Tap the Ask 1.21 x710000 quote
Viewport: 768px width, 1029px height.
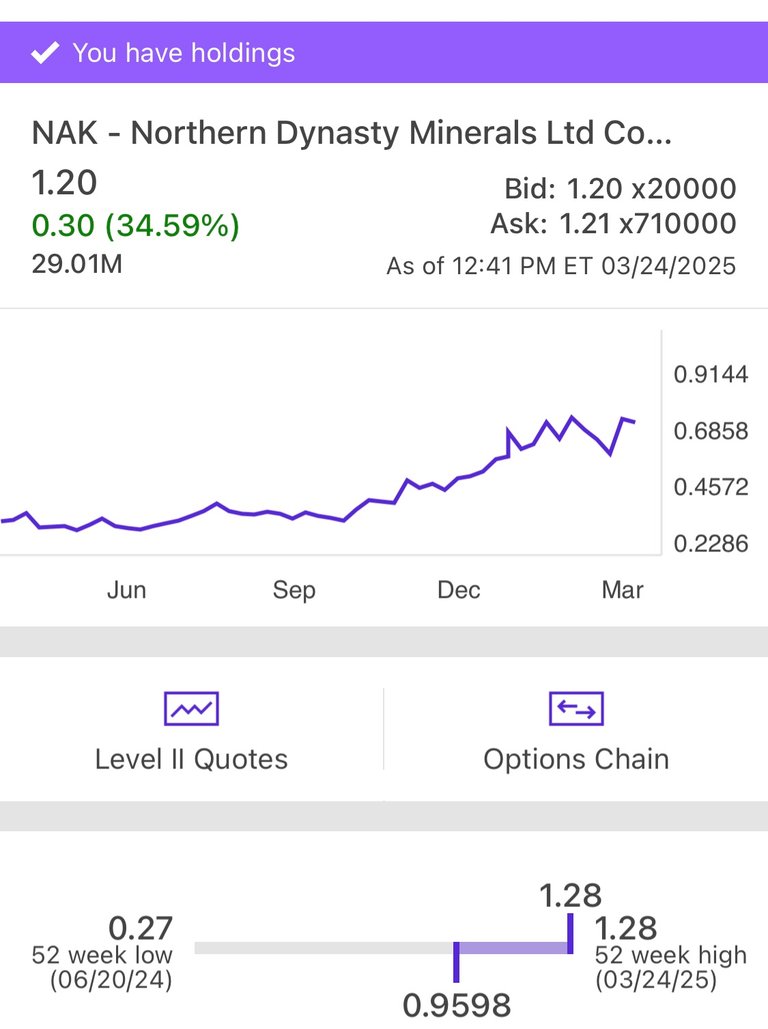click(613, 224)
